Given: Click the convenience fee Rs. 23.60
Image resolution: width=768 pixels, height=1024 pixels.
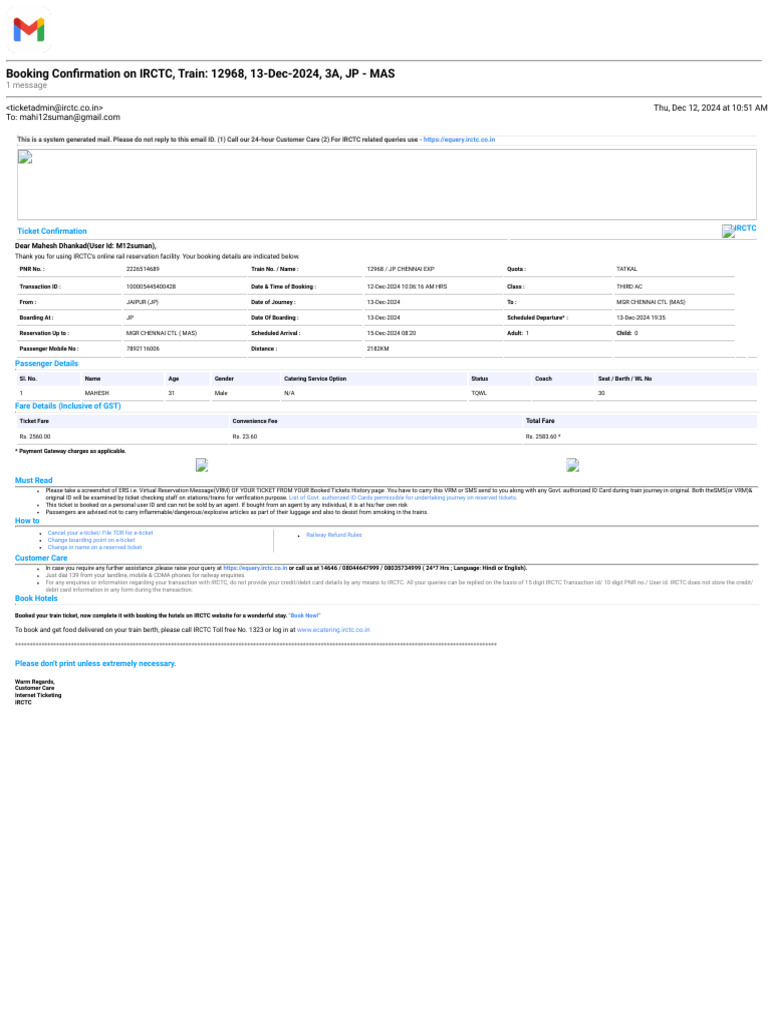Looking at the screenshot, I should pyautogui.click(x=245, y=437).
